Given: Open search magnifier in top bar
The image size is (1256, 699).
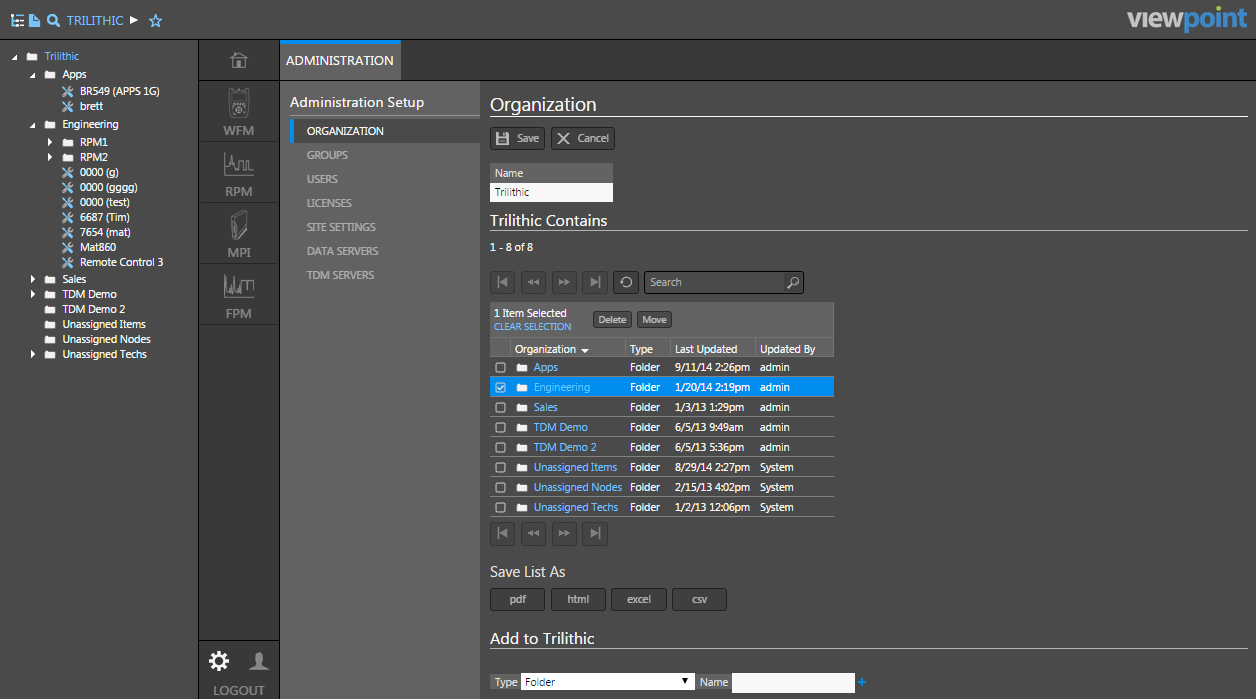Looking at the screenshot, I should 53,20.
